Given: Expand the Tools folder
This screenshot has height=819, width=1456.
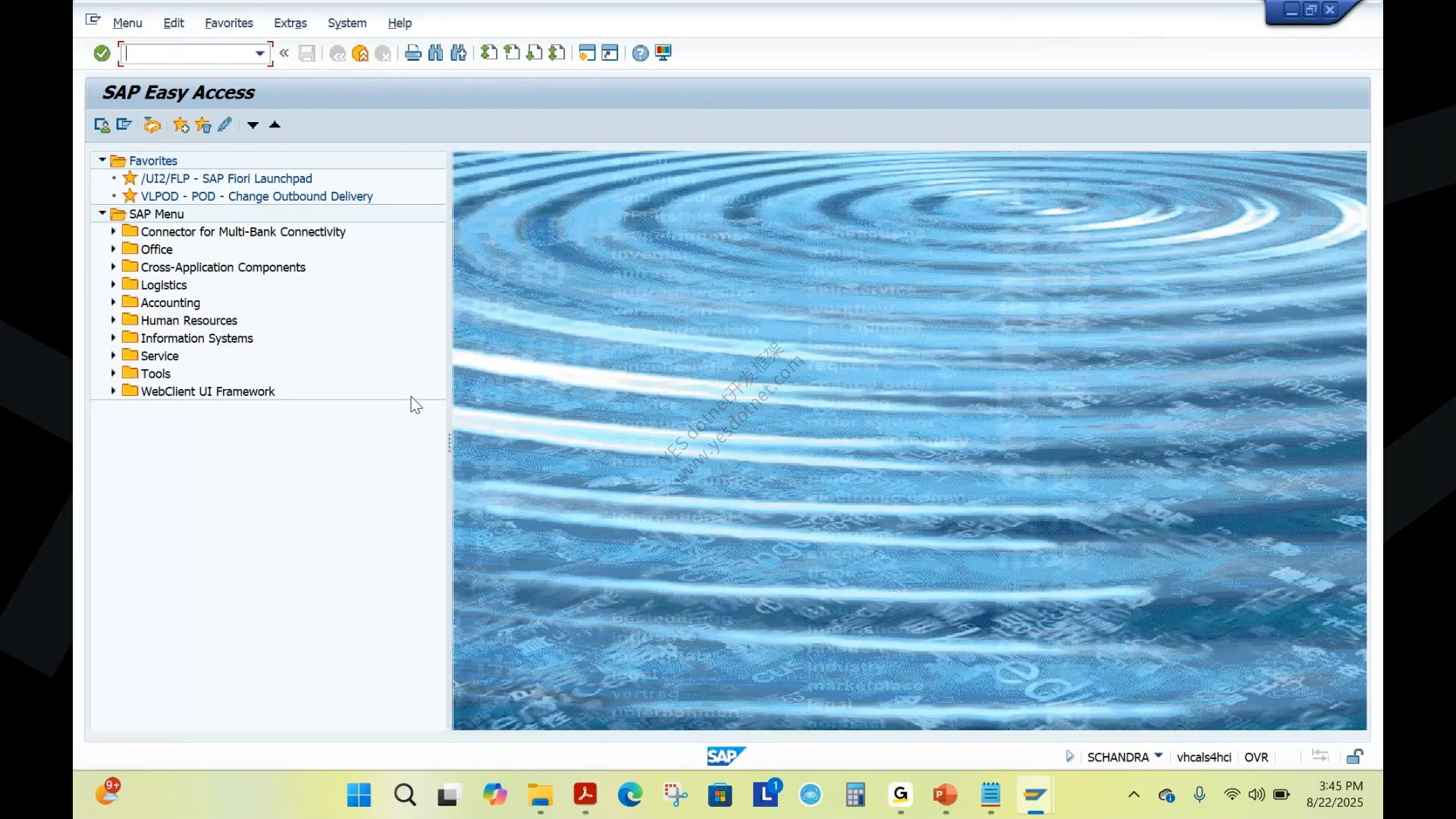Looking at the screenshot, I should [114, 372].
